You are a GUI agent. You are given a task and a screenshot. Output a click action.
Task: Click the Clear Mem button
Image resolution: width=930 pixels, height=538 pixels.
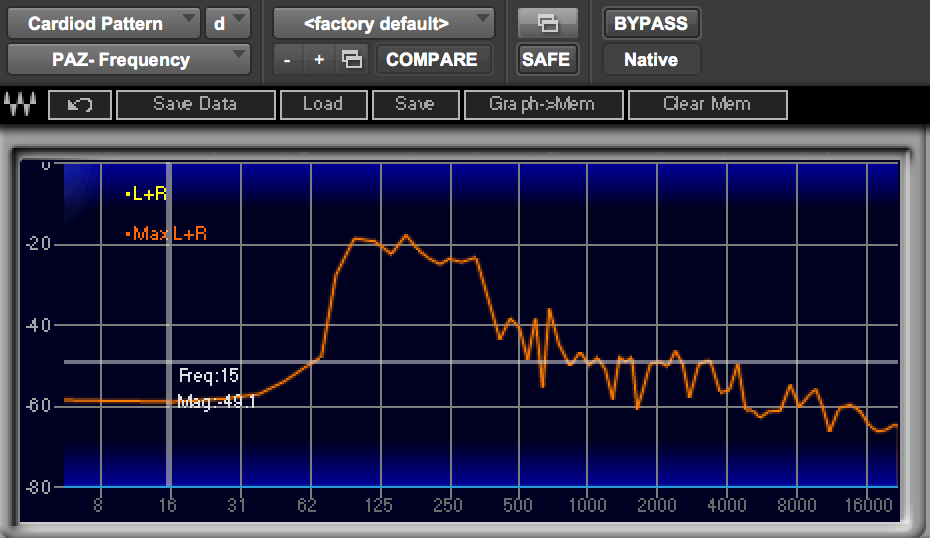[707, 104]
